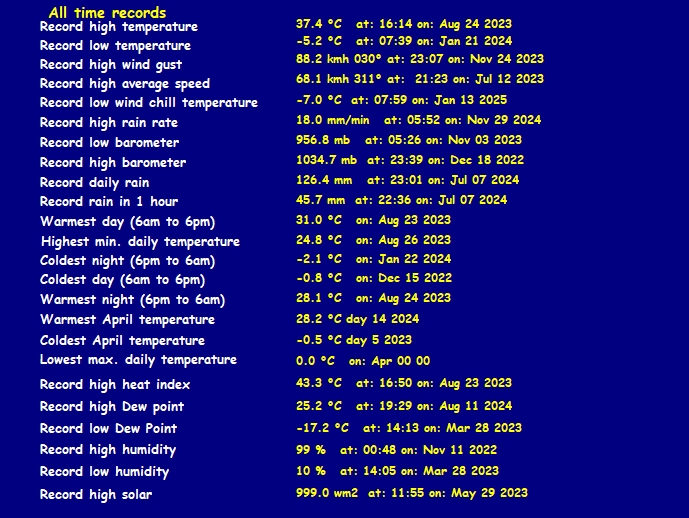Click the 18.0 mm/min rain rate value

pyautogui.click(x=418, y=120)
